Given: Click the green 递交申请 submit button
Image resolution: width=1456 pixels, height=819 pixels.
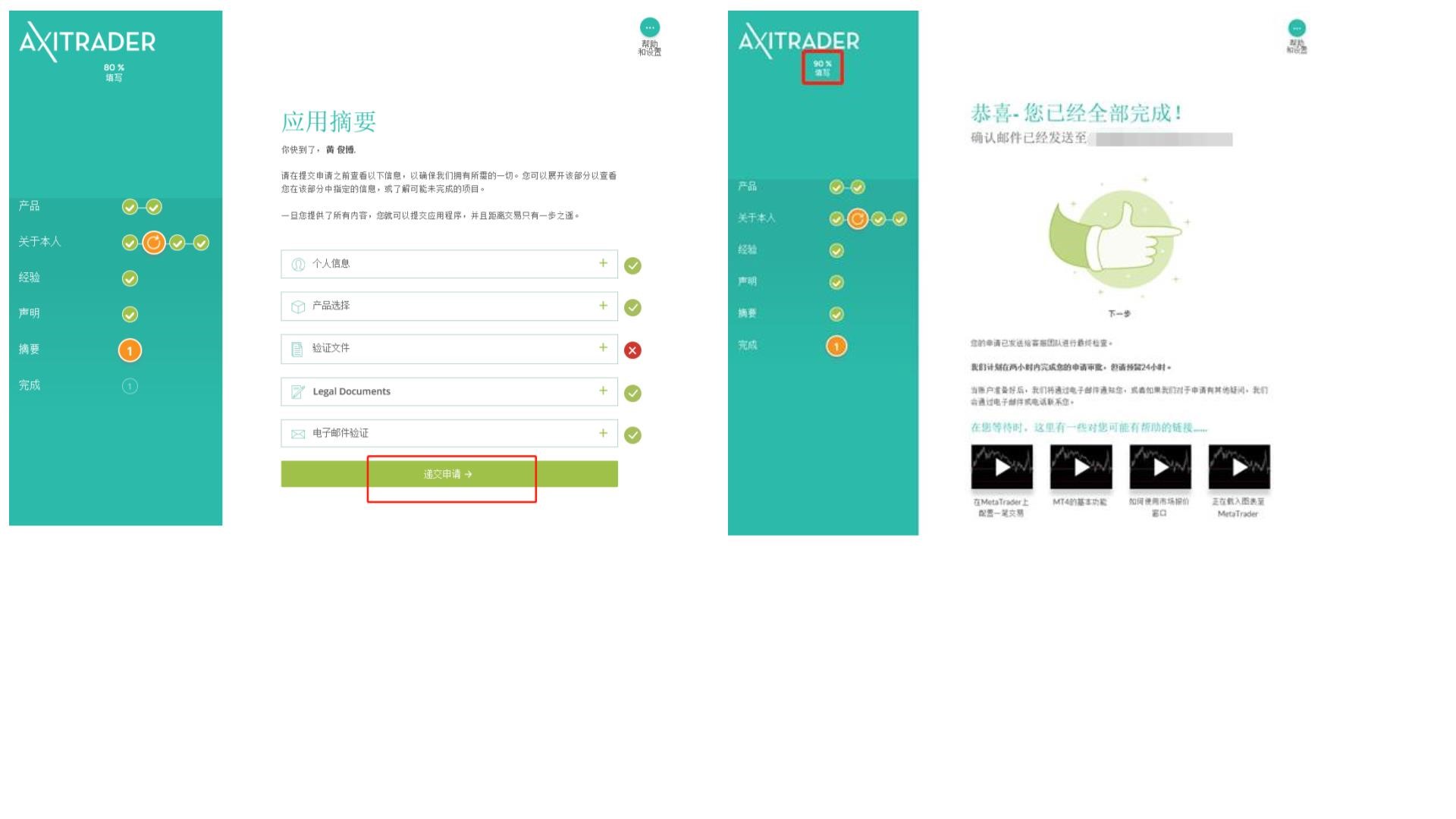Looking at the screenshot, I should [x=449, y=474].
